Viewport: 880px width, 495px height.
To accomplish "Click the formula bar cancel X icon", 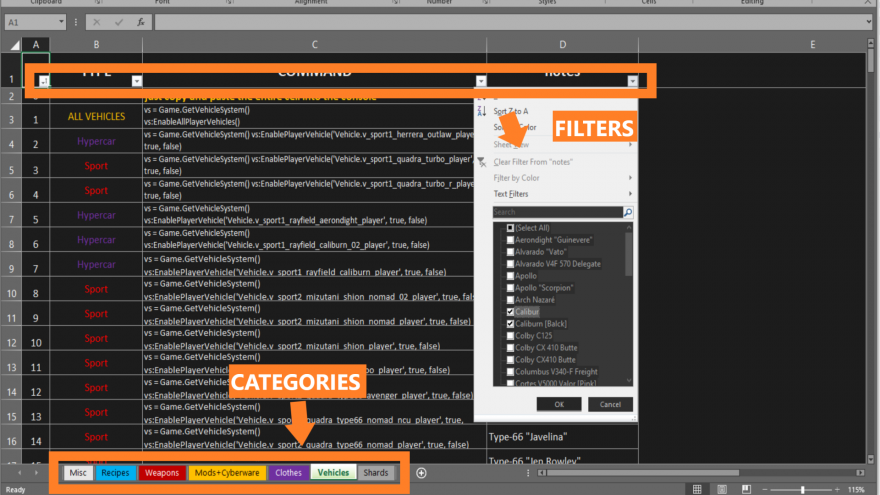I will coord(96,21).
